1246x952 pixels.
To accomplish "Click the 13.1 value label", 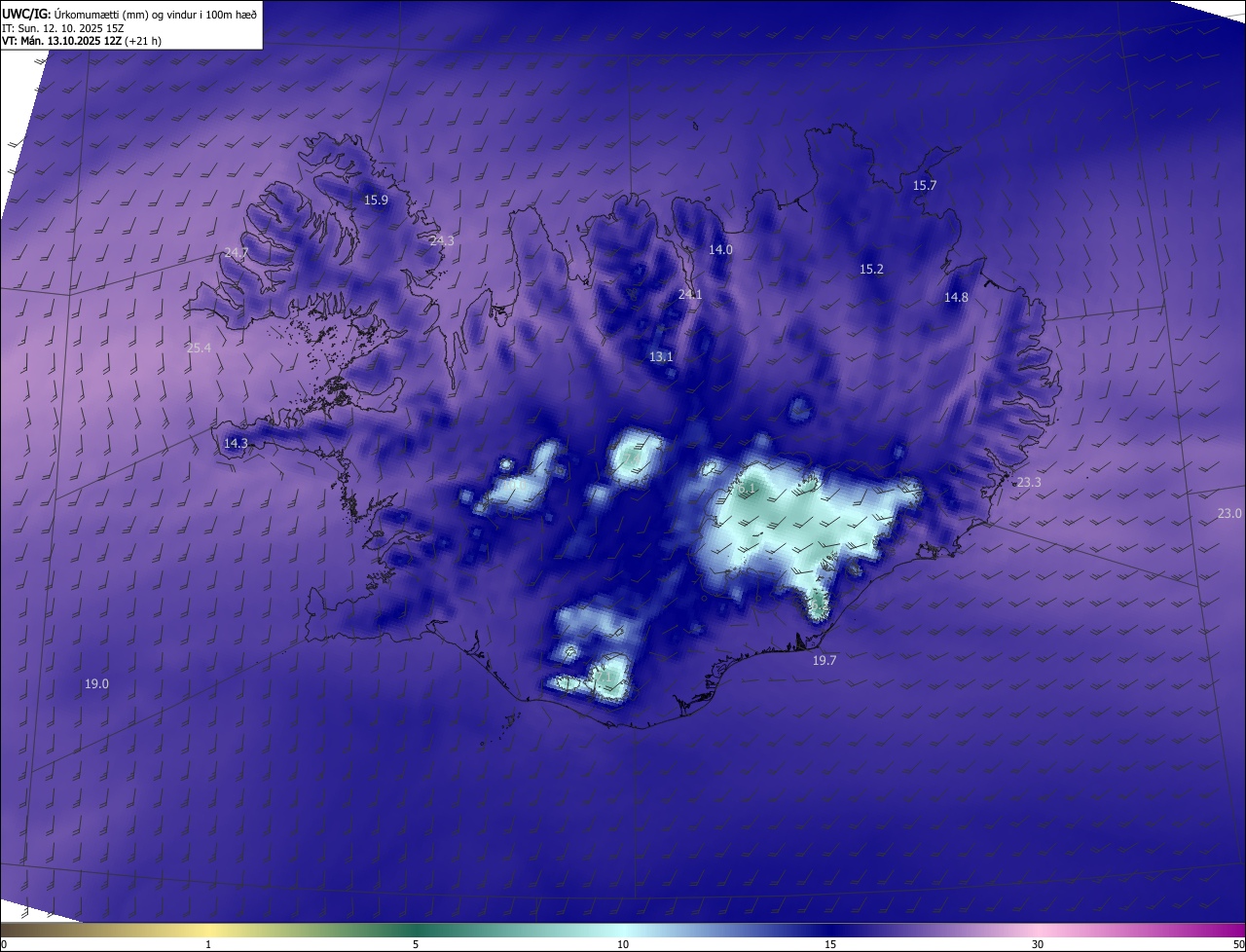I will pos(661,357).
